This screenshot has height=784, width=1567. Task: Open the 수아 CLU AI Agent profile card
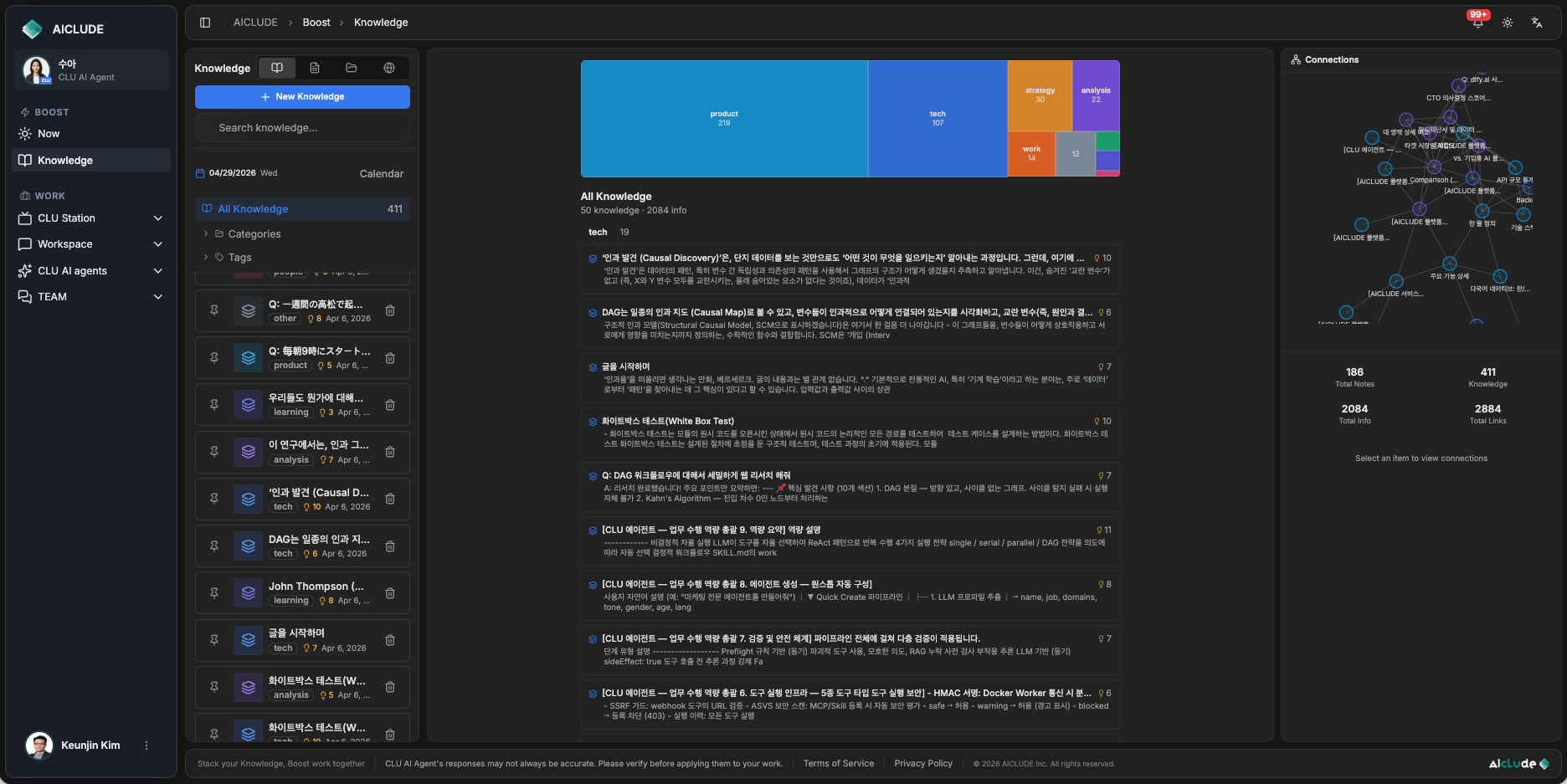click(x=91, y=70)
